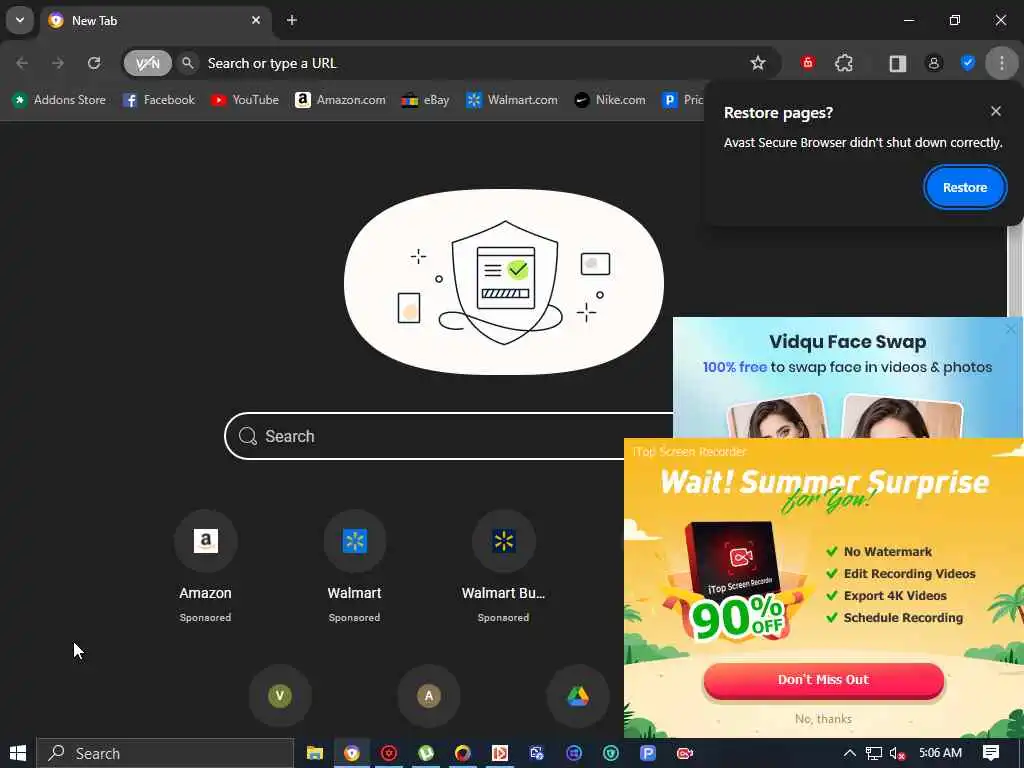The width and height of the screenshot is (1024, 768).
Task: Go forward with the forward arrow
Action: (58, 63)
